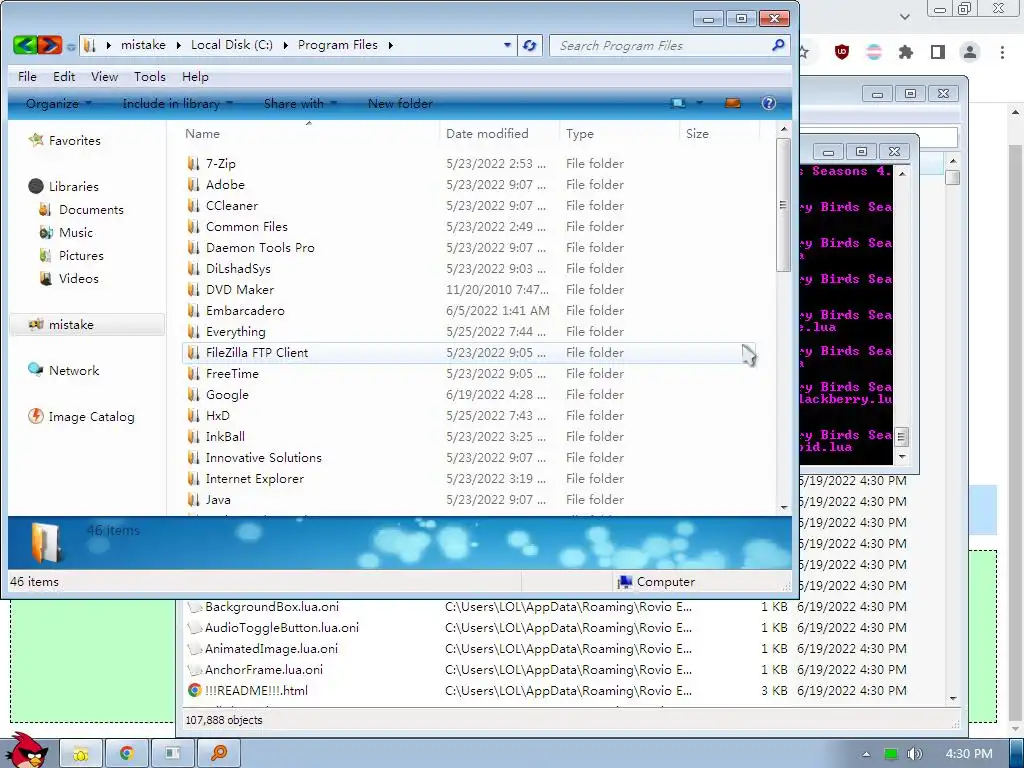Screen dimensions: 1024x768
Task: Open the recent pages dropdown beside Forward
Action: [x=71, y=46]
